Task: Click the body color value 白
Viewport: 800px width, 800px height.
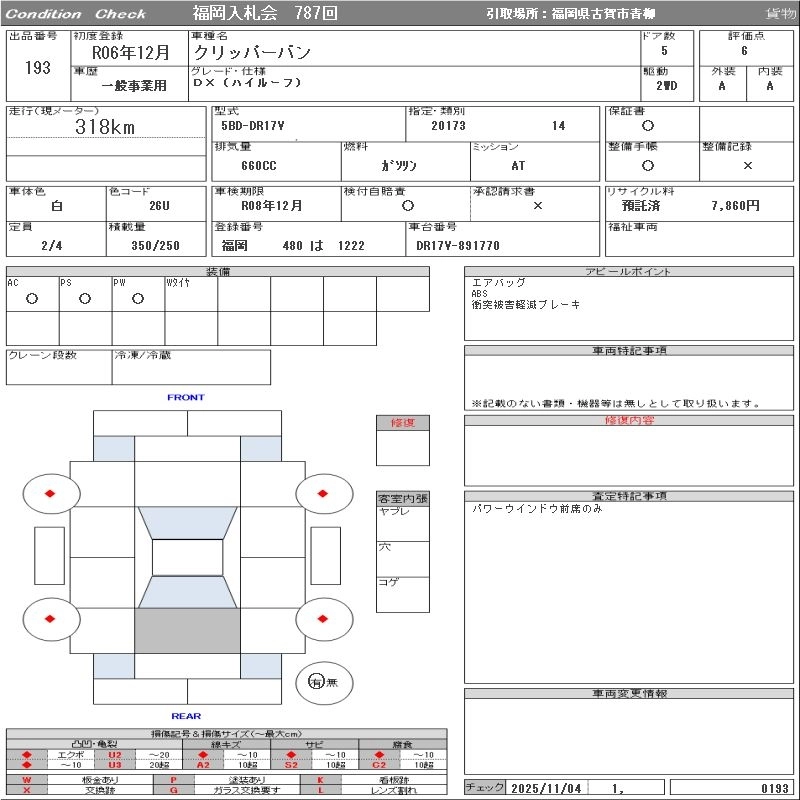Action: [57, 206]
